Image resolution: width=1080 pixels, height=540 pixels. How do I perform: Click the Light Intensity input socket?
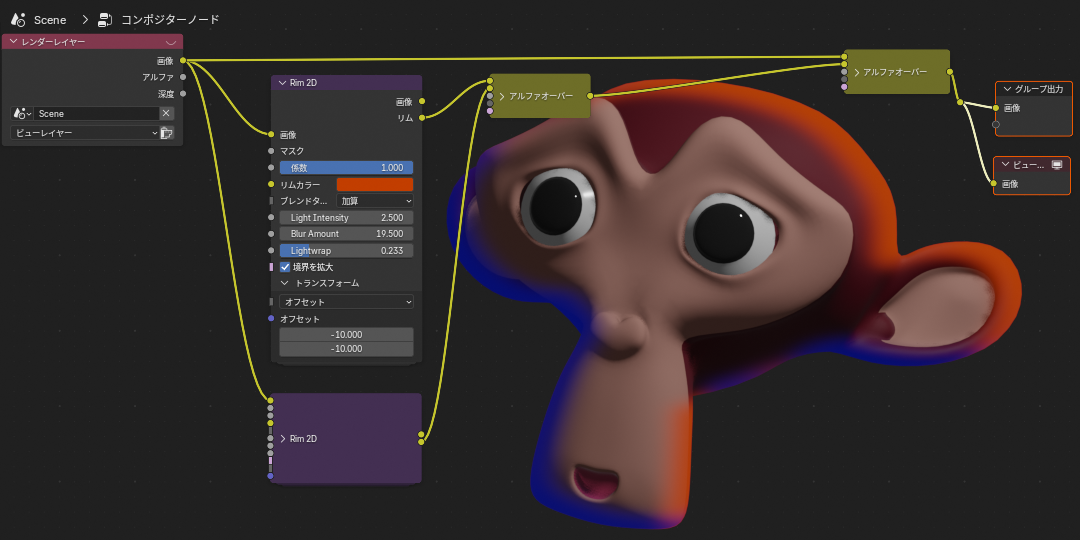[x=271, y=218]
